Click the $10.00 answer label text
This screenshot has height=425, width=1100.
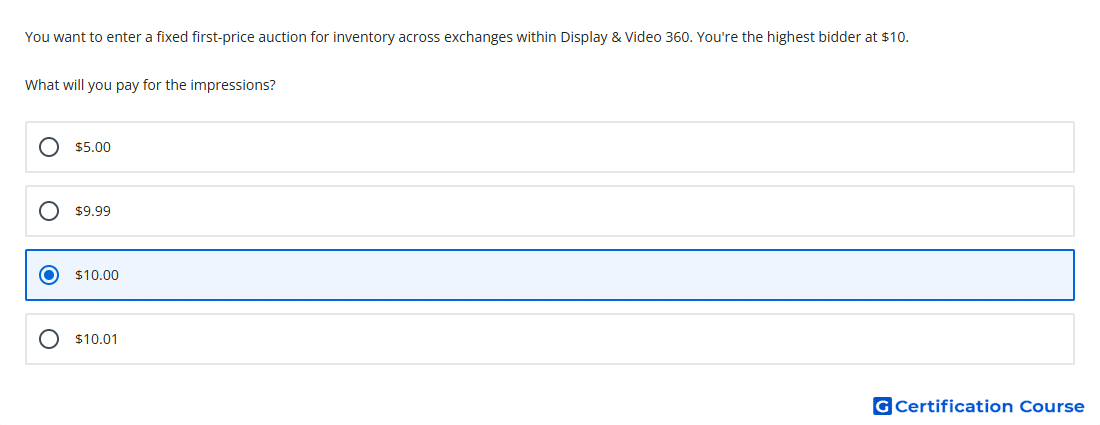[x=97, y=275]
